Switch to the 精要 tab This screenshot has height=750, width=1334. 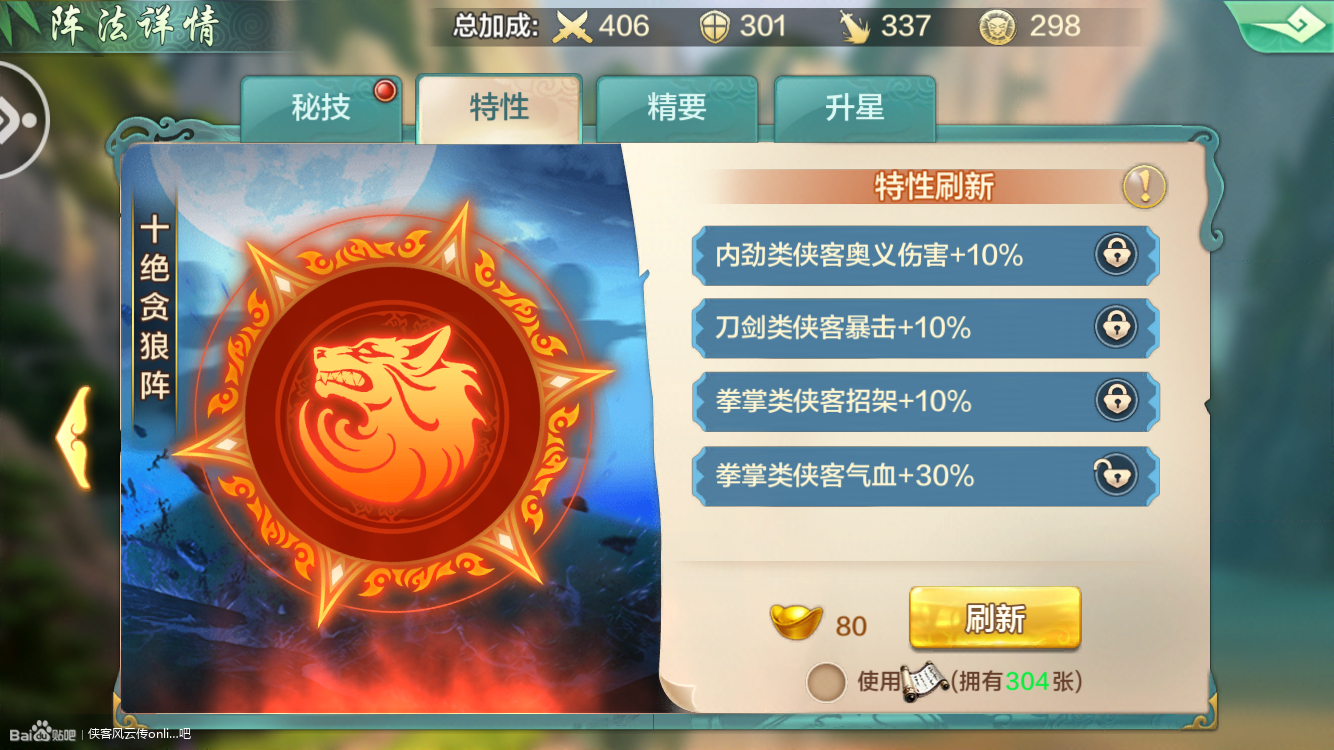click(677, 108)
